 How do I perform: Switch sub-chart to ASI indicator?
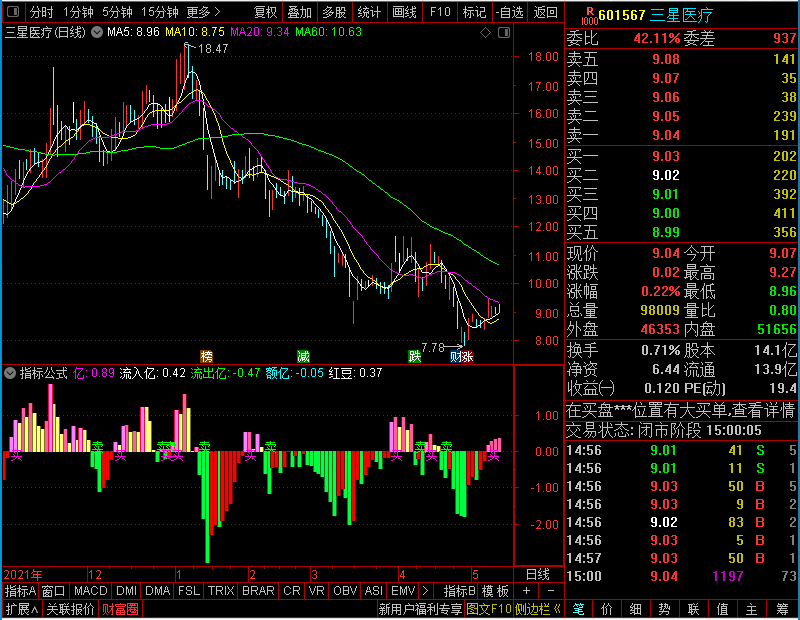tap(374, 591)
